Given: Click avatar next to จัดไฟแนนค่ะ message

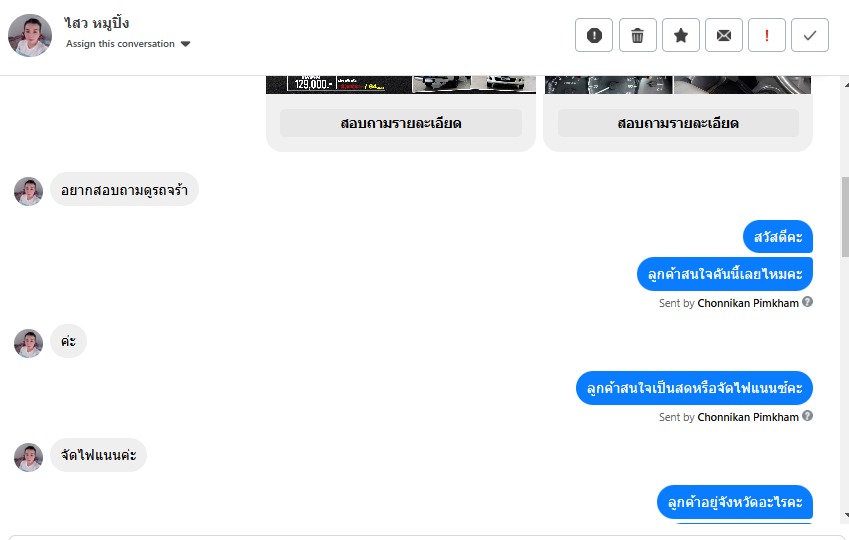Looking at the screenshot, I should [28, 457].
